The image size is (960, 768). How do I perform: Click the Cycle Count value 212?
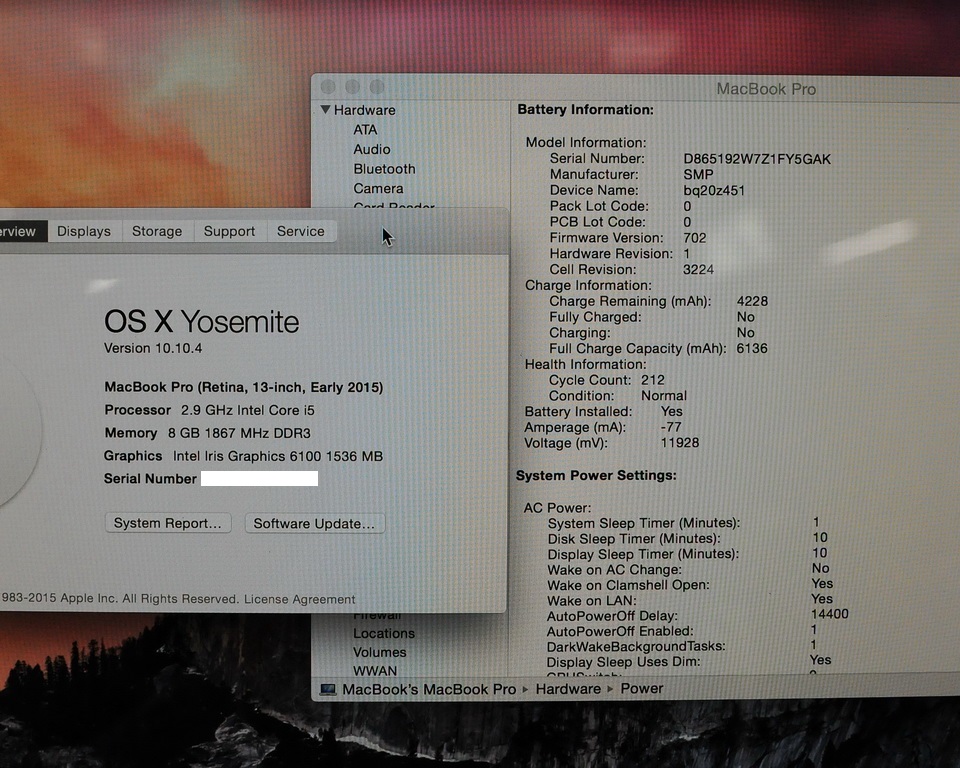click(653, 380)
